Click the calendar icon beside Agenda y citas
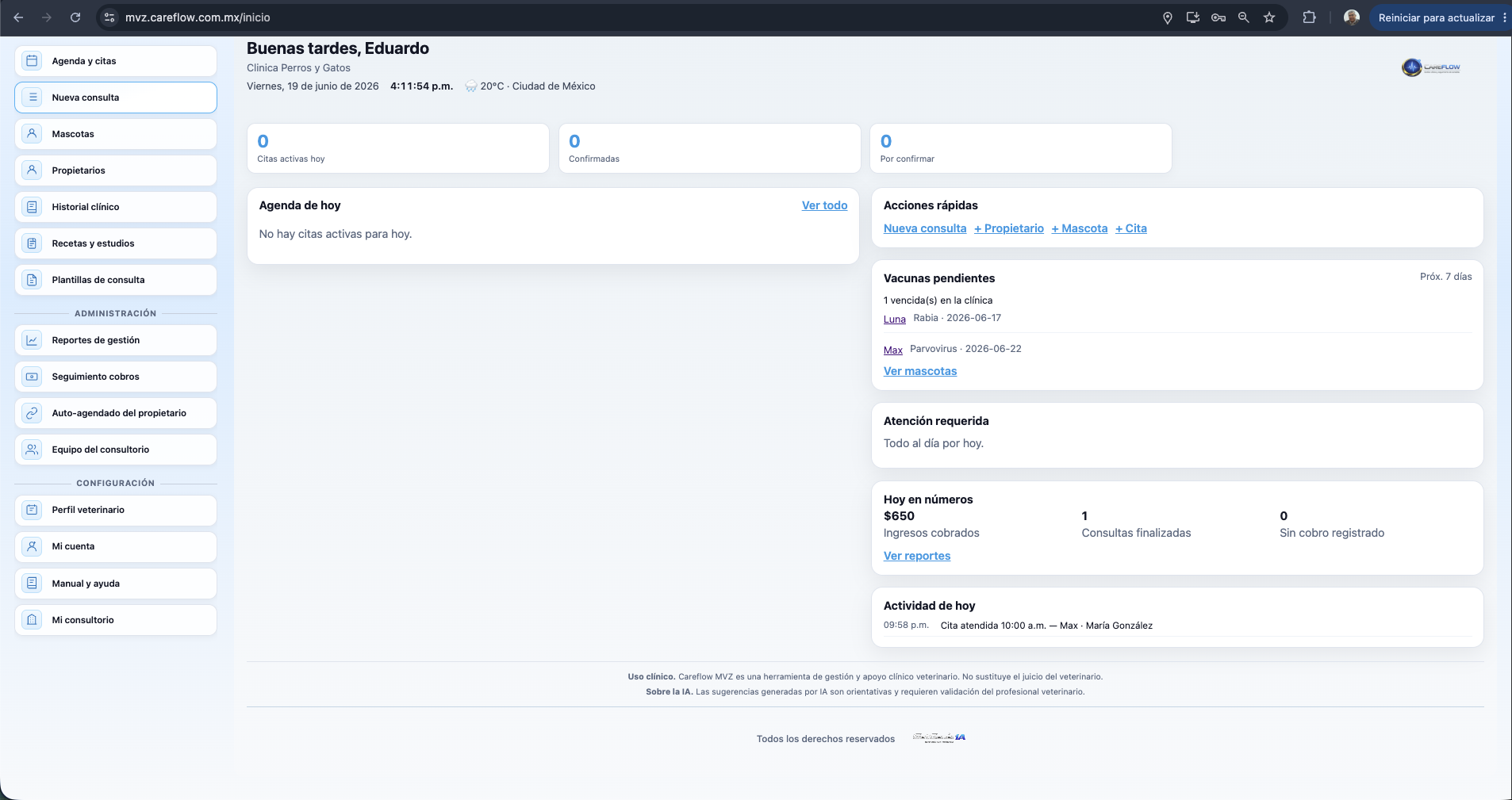The width and height of the screenshot is (1512, 800). click(32, 61)
